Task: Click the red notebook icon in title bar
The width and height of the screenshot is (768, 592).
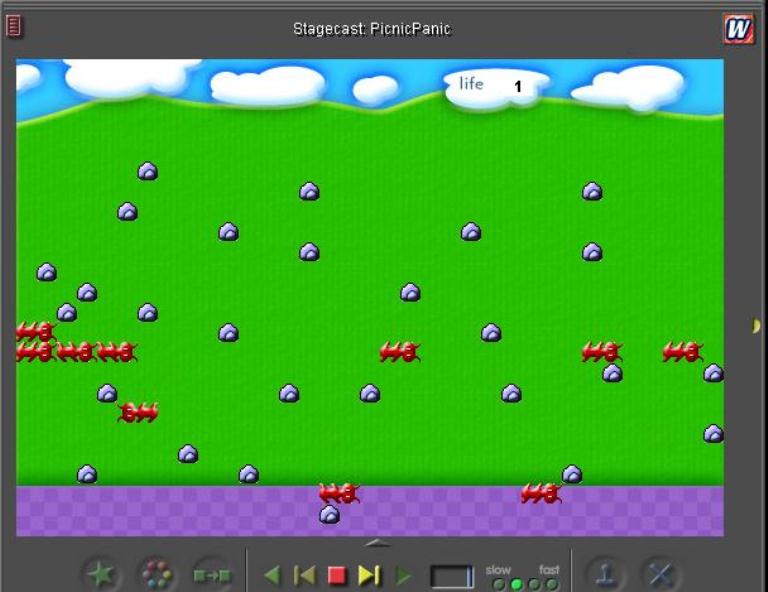Action: [x=14, y=27]
